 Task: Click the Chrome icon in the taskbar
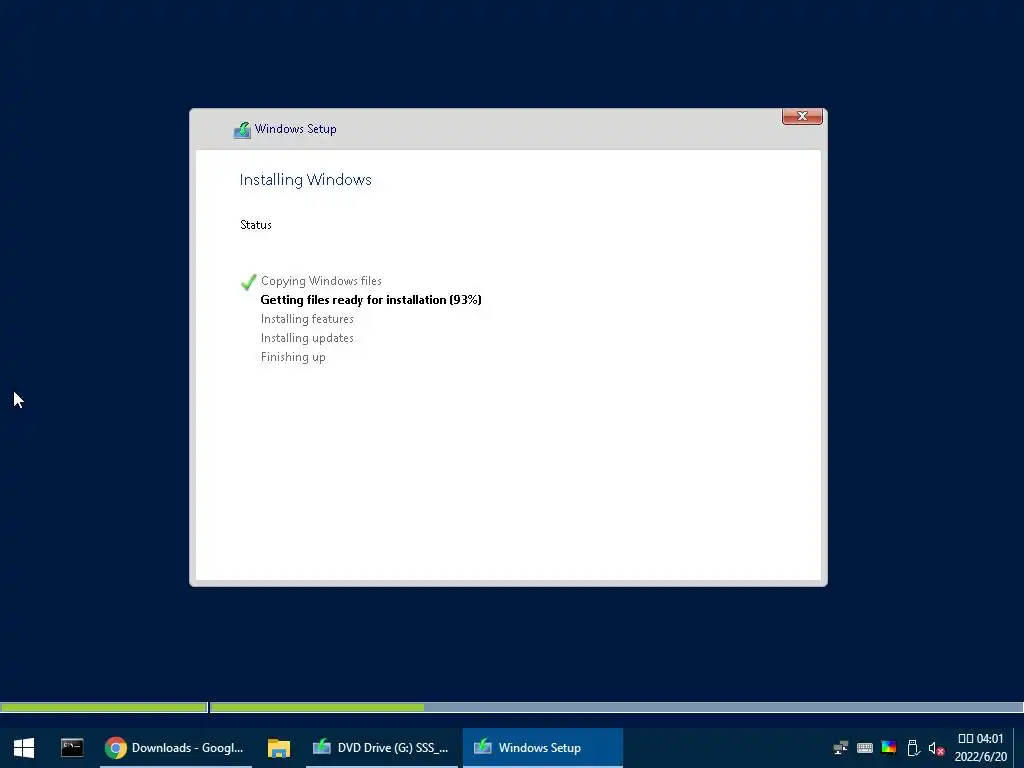[x=116, y=748]
